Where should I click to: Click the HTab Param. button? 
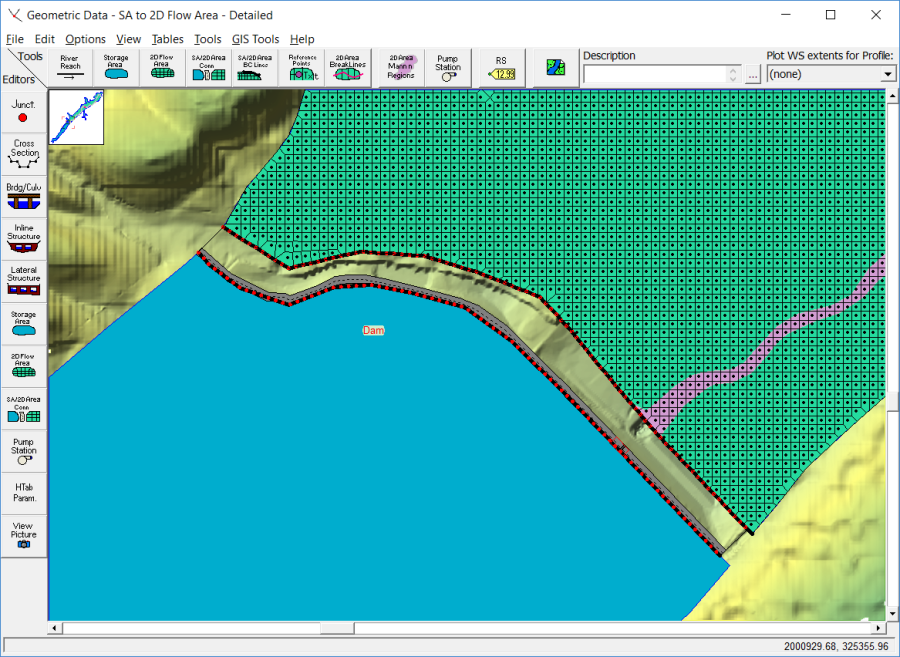(24, 491)
